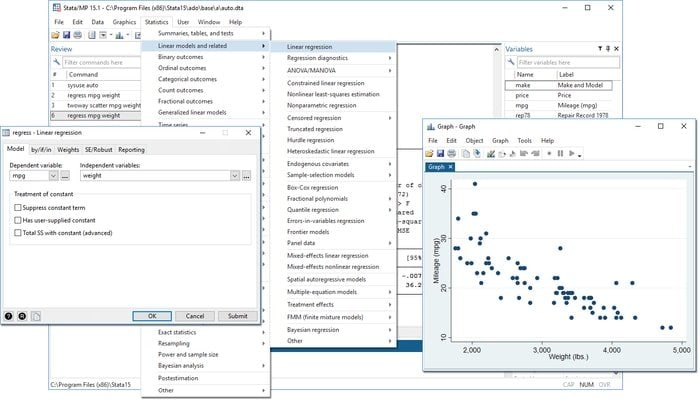This screenshot has width=700, height=407.
Task: Open Independent variables dropdown arrow
Action: point(235,176)
